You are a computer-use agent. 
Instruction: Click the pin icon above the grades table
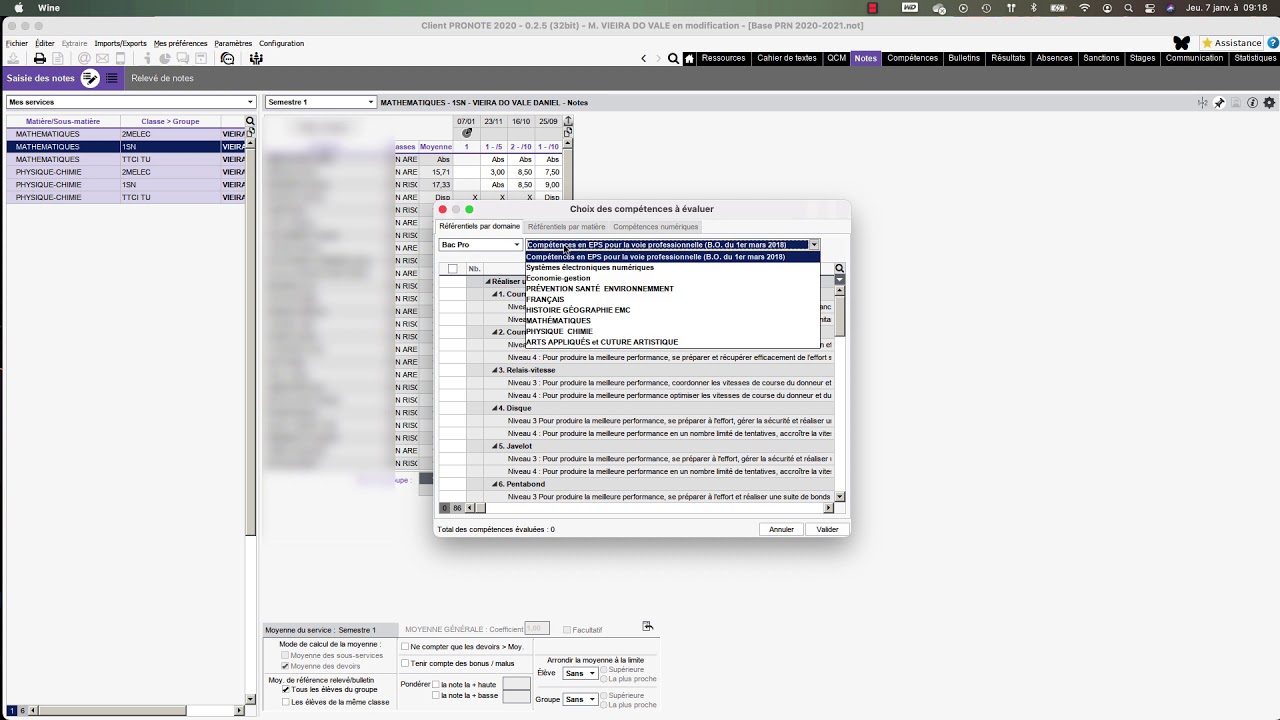[x=1219, y=103]
